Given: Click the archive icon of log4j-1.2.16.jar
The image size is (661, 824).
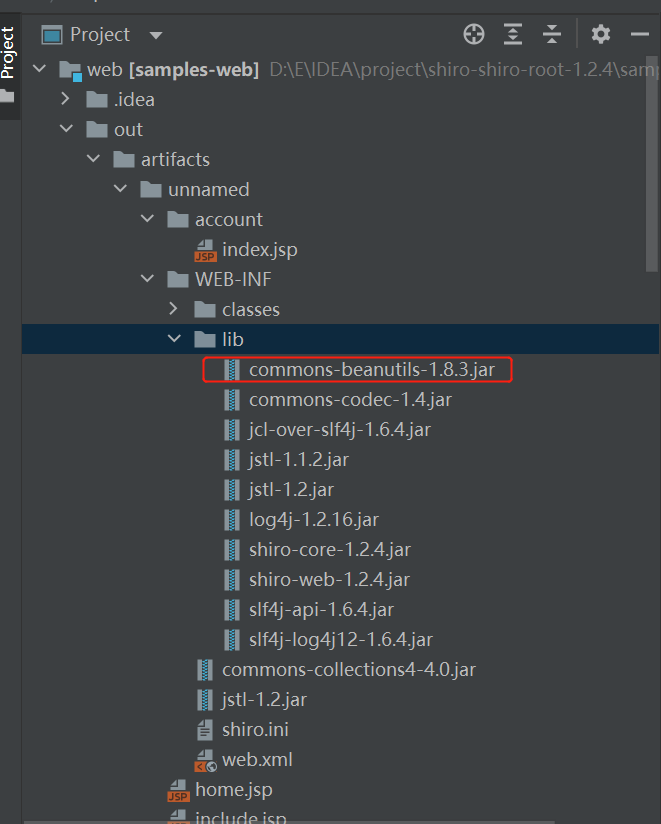Looking at the screenshot, I should pyautogui.click(x=232, y=520).
